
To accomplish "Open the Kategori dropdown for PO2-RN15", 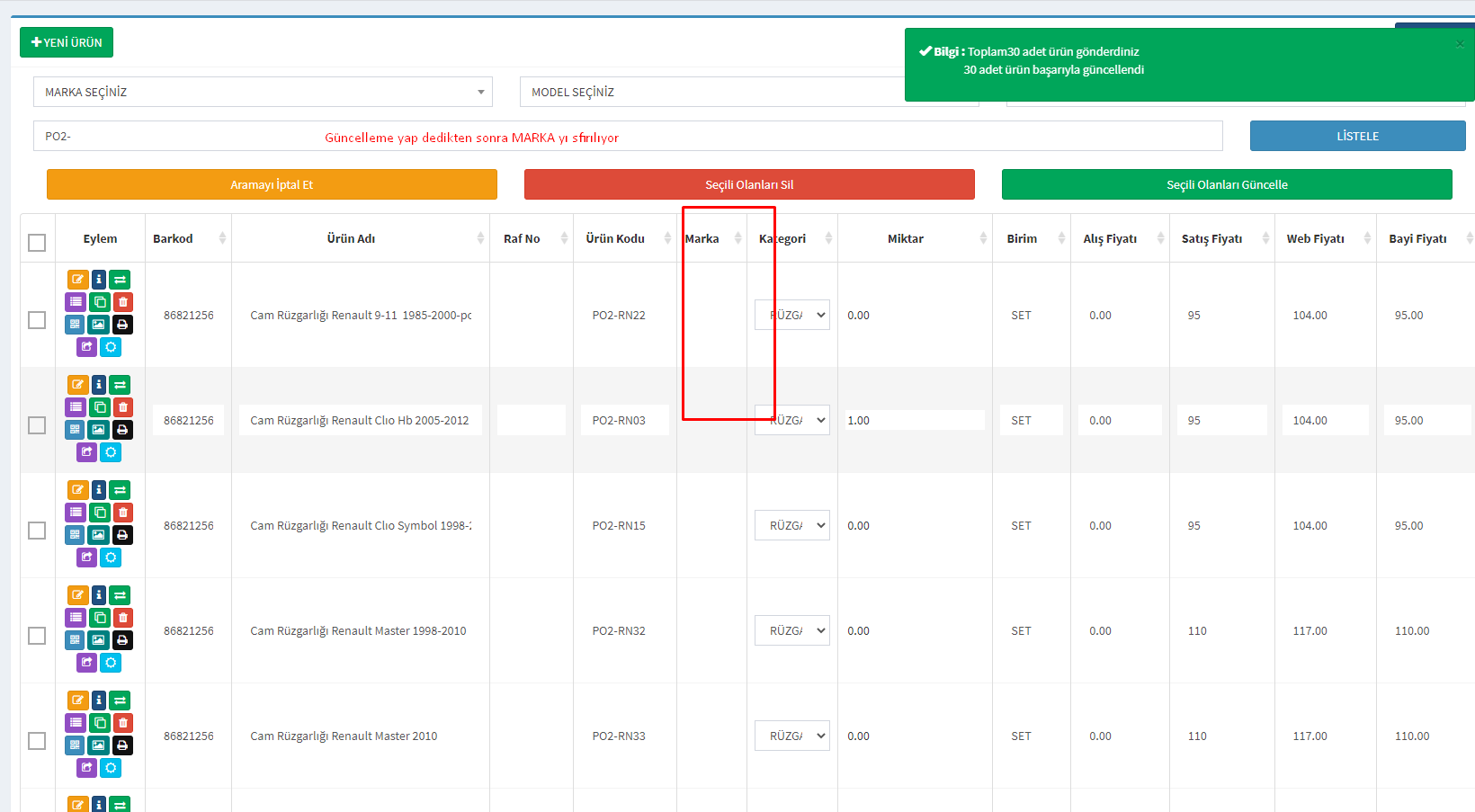I will [791, 525].
